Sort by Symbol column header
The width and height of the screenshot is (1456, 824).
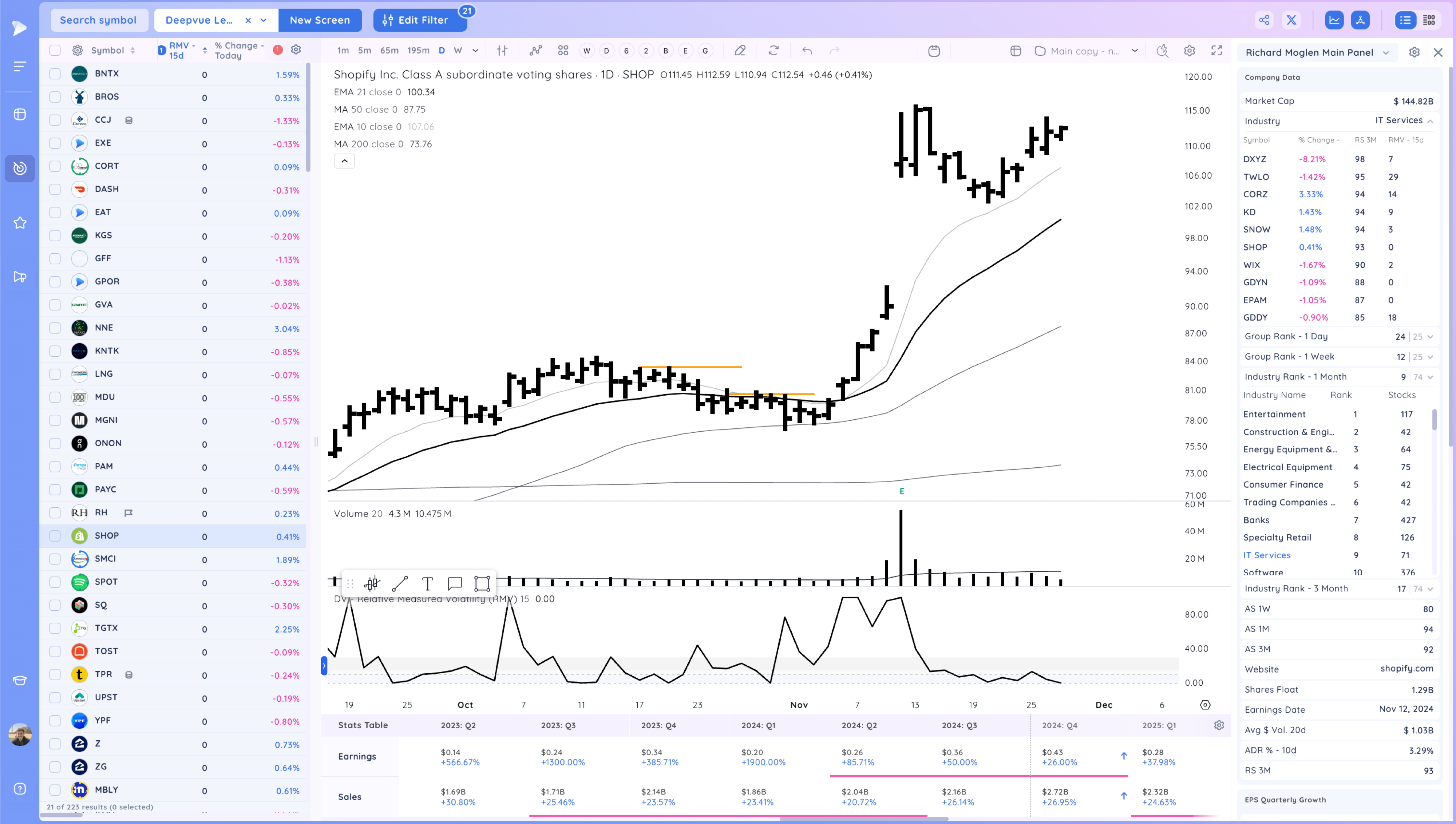[112, 50]
